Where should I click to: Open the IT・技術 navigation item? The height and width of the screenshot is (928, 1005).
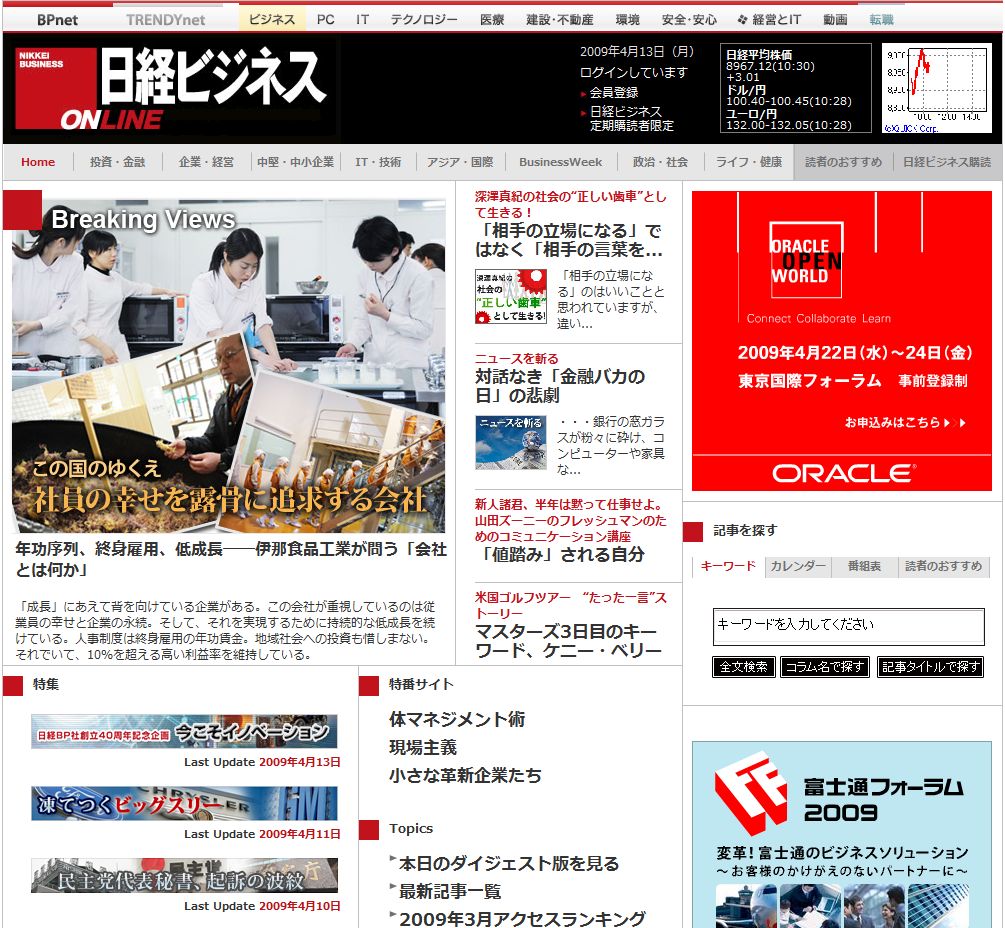pyautogui.click(x=378, y=162)
